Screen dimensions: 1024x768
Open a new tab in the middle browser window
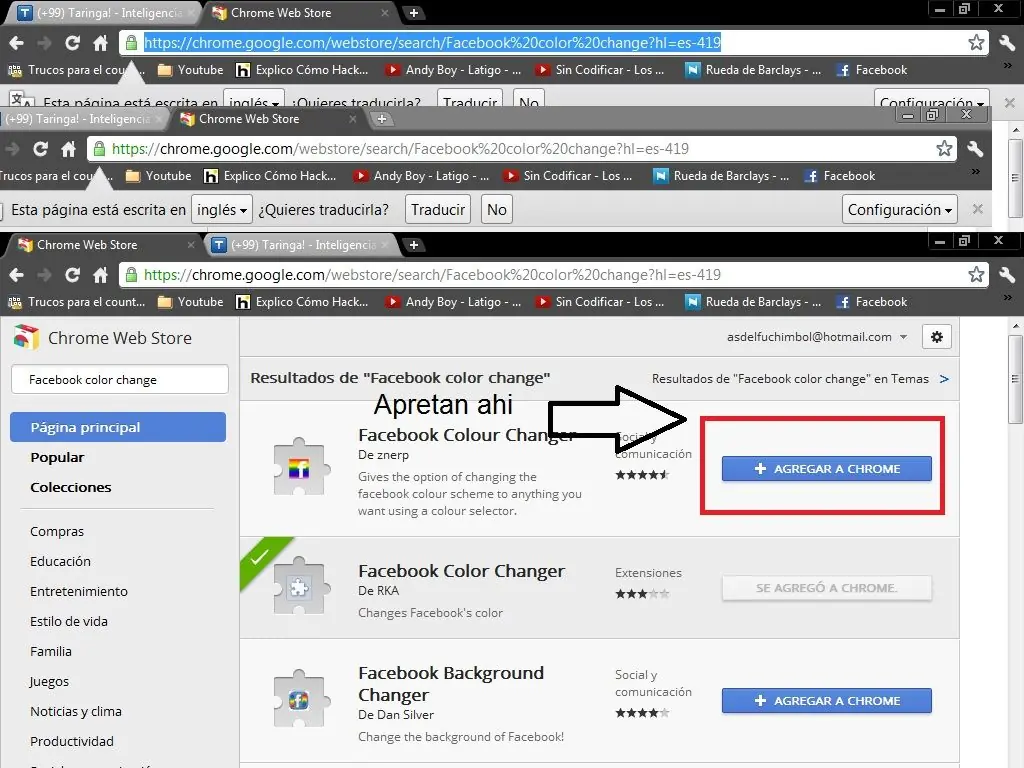tap(382, 119)
